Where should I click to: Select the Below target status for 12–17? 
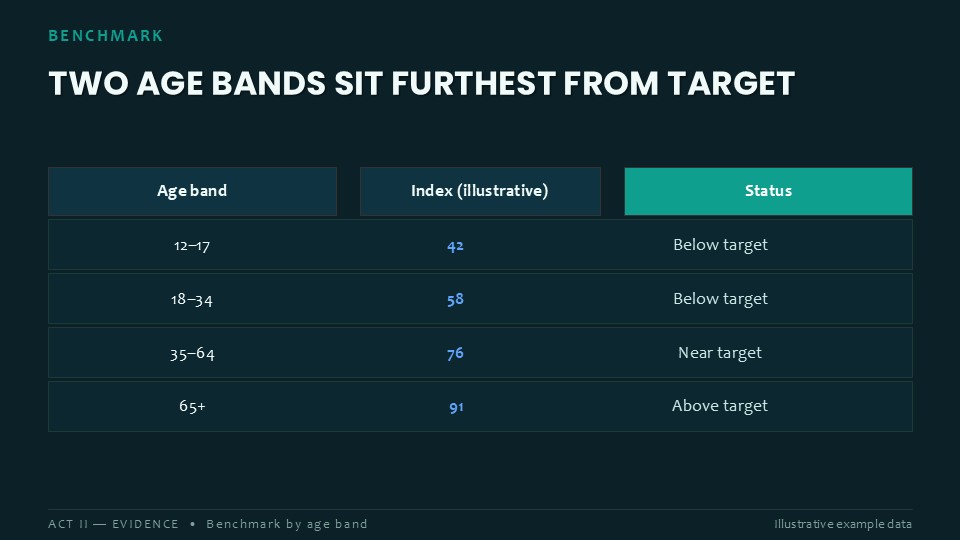click(x=720, y=245)
